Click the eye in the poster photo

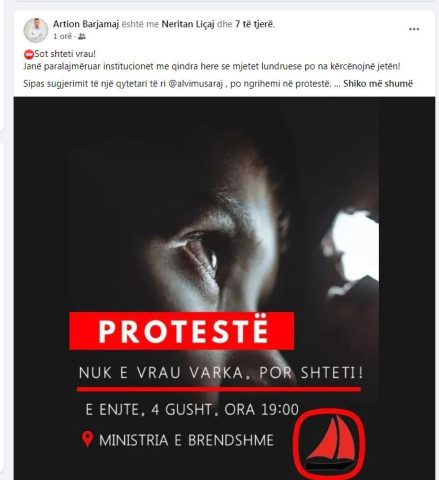[x=202, y=255]
